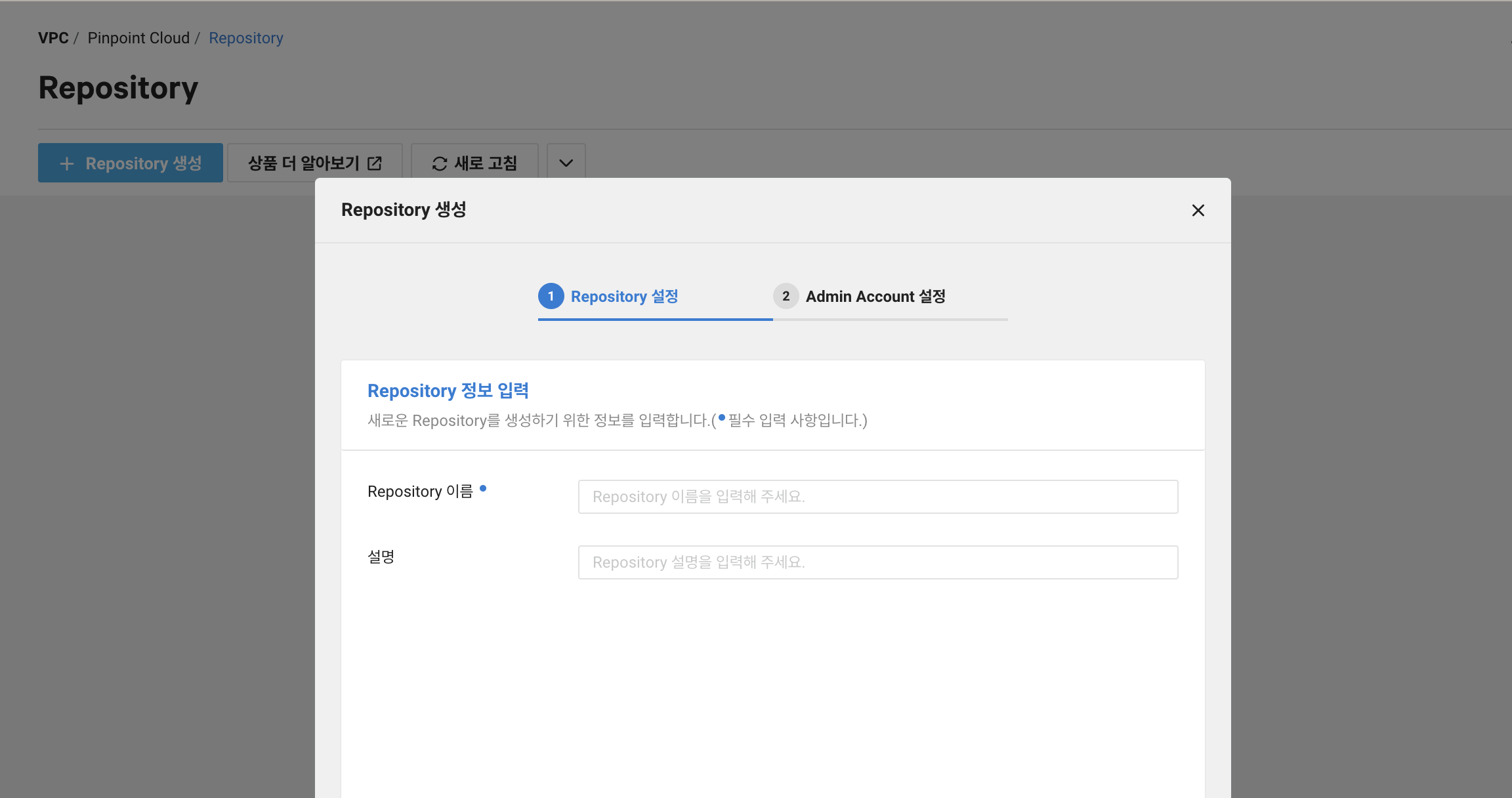Viewport: 1512px width, 798px height.
Task: Click the 새로 고침 button label
Action: tap(486, 163)
